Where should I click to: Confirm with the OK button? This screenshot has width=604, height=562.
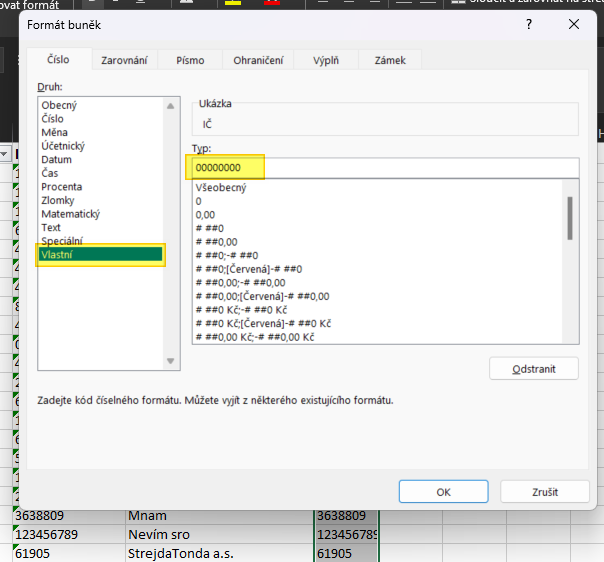443,492
